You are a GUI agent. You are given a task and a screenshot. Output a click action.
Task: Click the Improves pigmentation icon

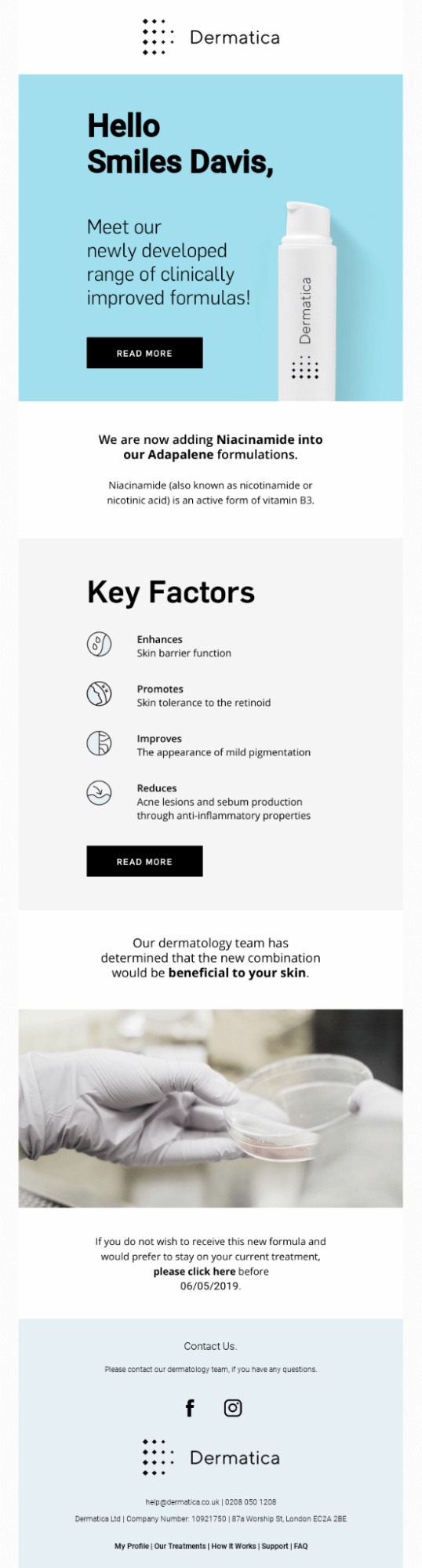point(99,744)
